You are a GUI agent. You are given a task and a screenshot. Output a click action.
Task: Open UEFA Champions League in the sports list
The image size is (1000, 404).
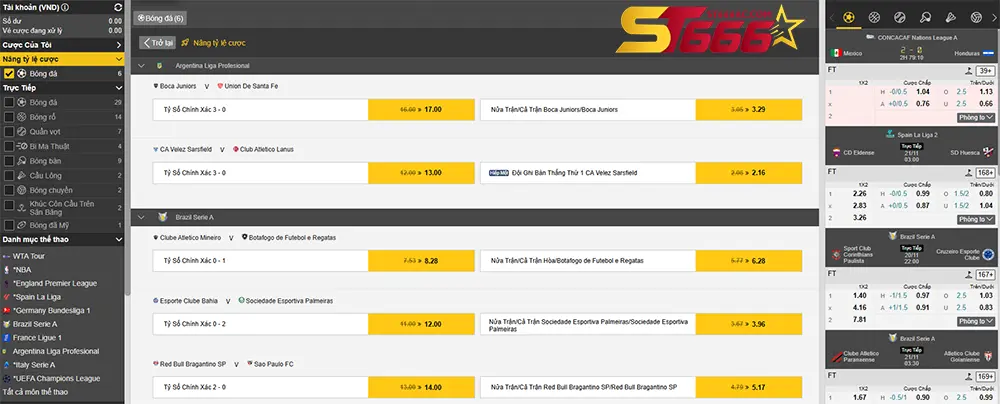56,378
